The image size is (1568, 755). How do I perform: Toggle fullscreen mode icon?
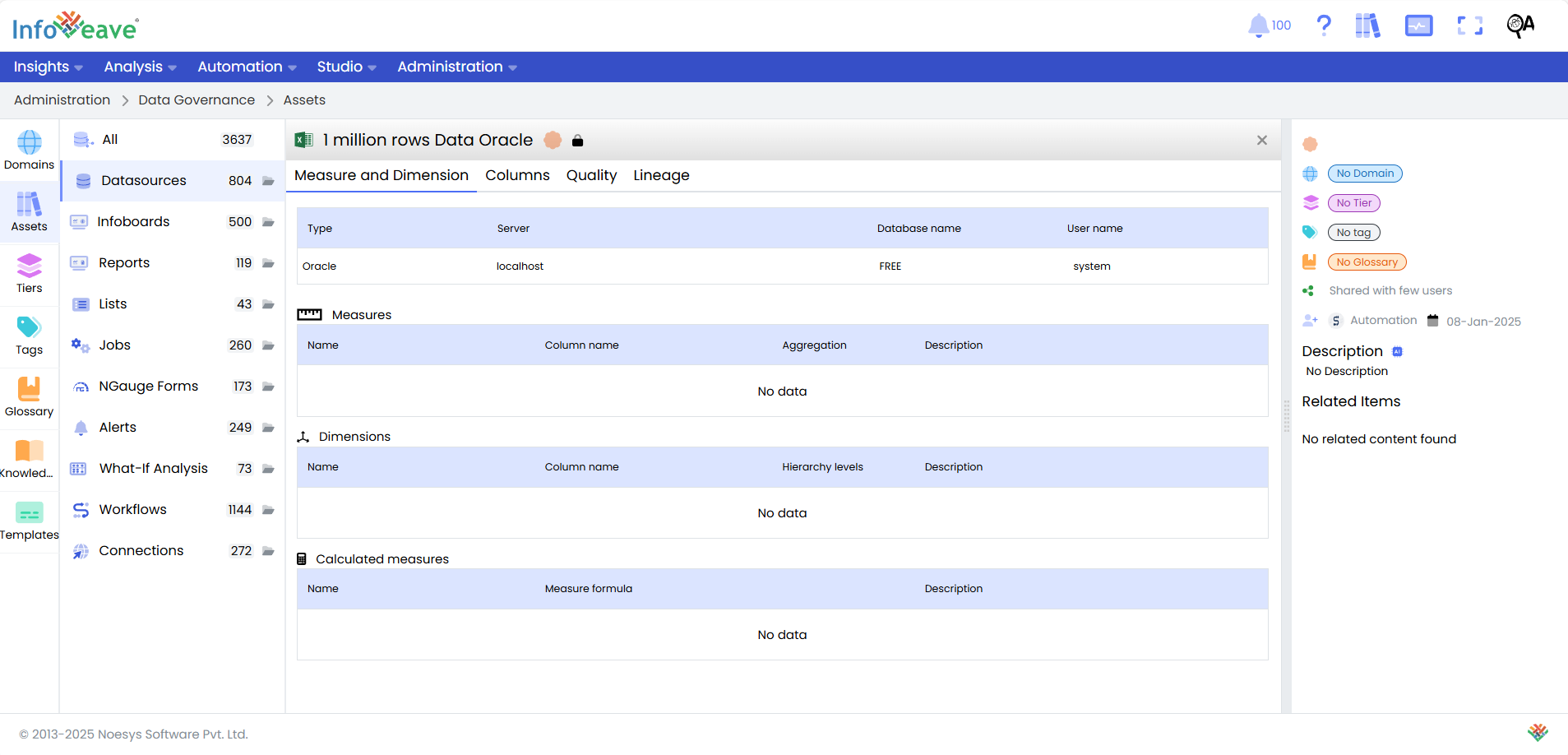point(1469,25)
